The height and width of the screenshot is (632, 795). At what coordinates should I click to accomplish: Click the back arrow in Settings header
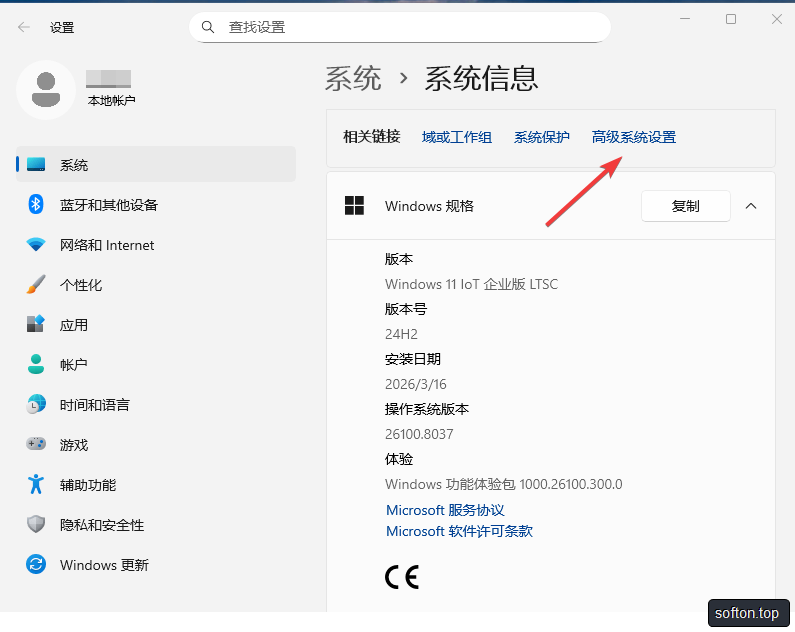tap(24, 27)
